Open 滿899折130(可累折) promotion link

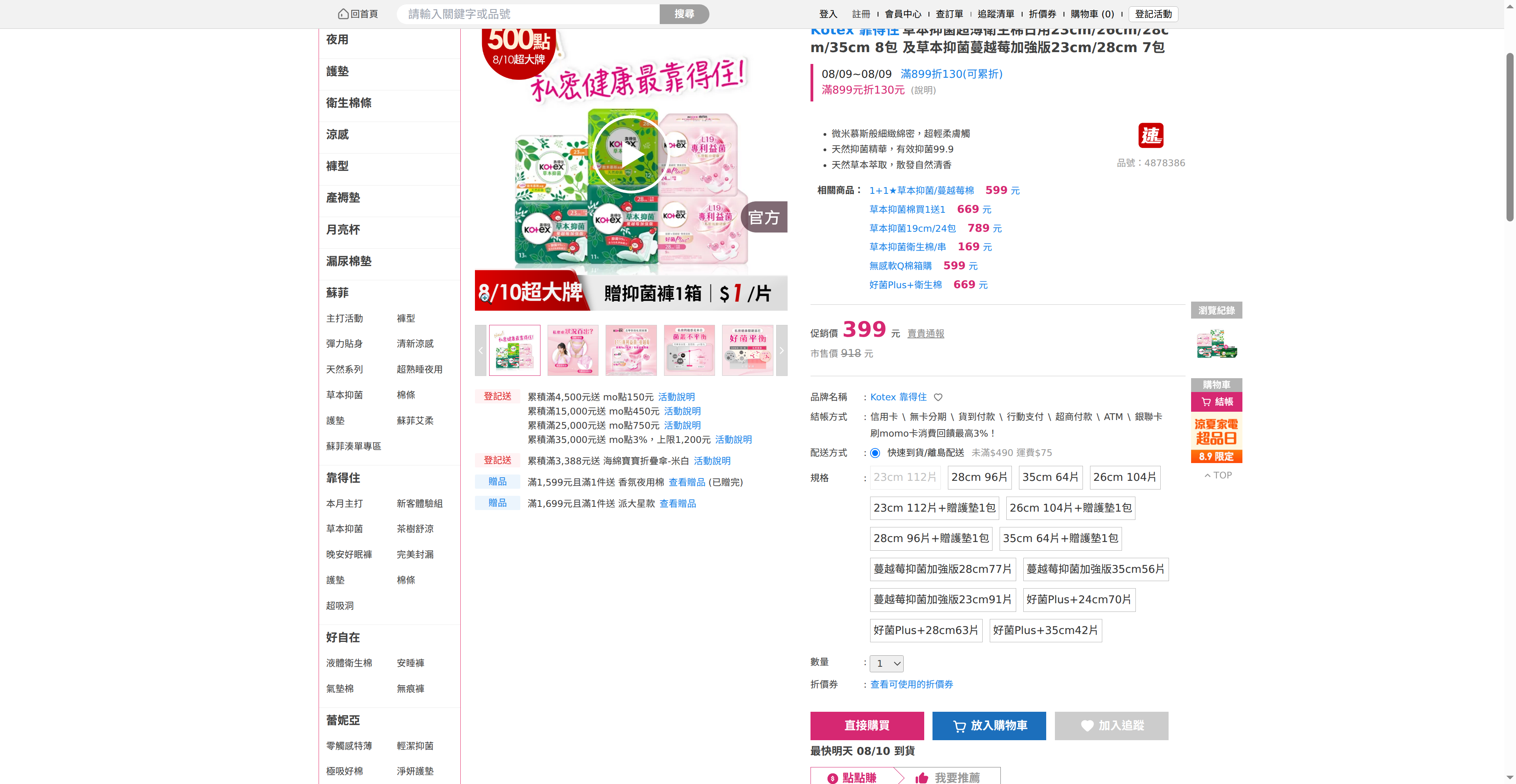tap(951, 74)
